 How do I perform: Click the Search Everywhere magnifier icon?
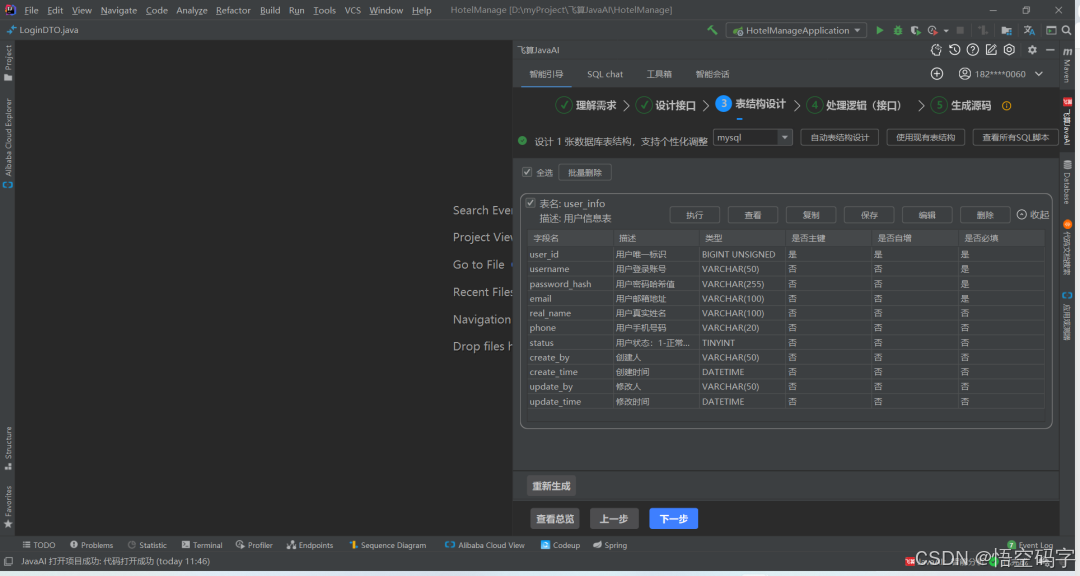(x=1066, y=30)
